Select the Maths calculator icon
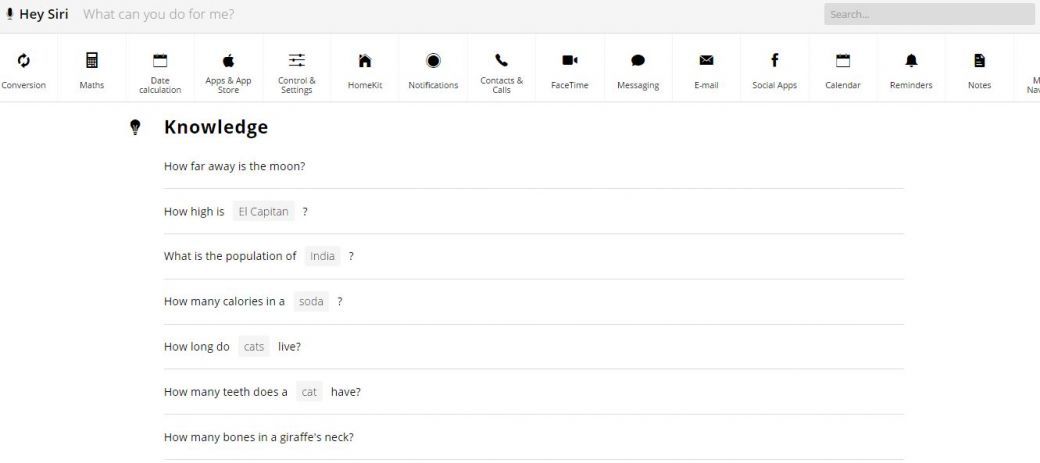1040x463 pixels. tap(92, 61)
